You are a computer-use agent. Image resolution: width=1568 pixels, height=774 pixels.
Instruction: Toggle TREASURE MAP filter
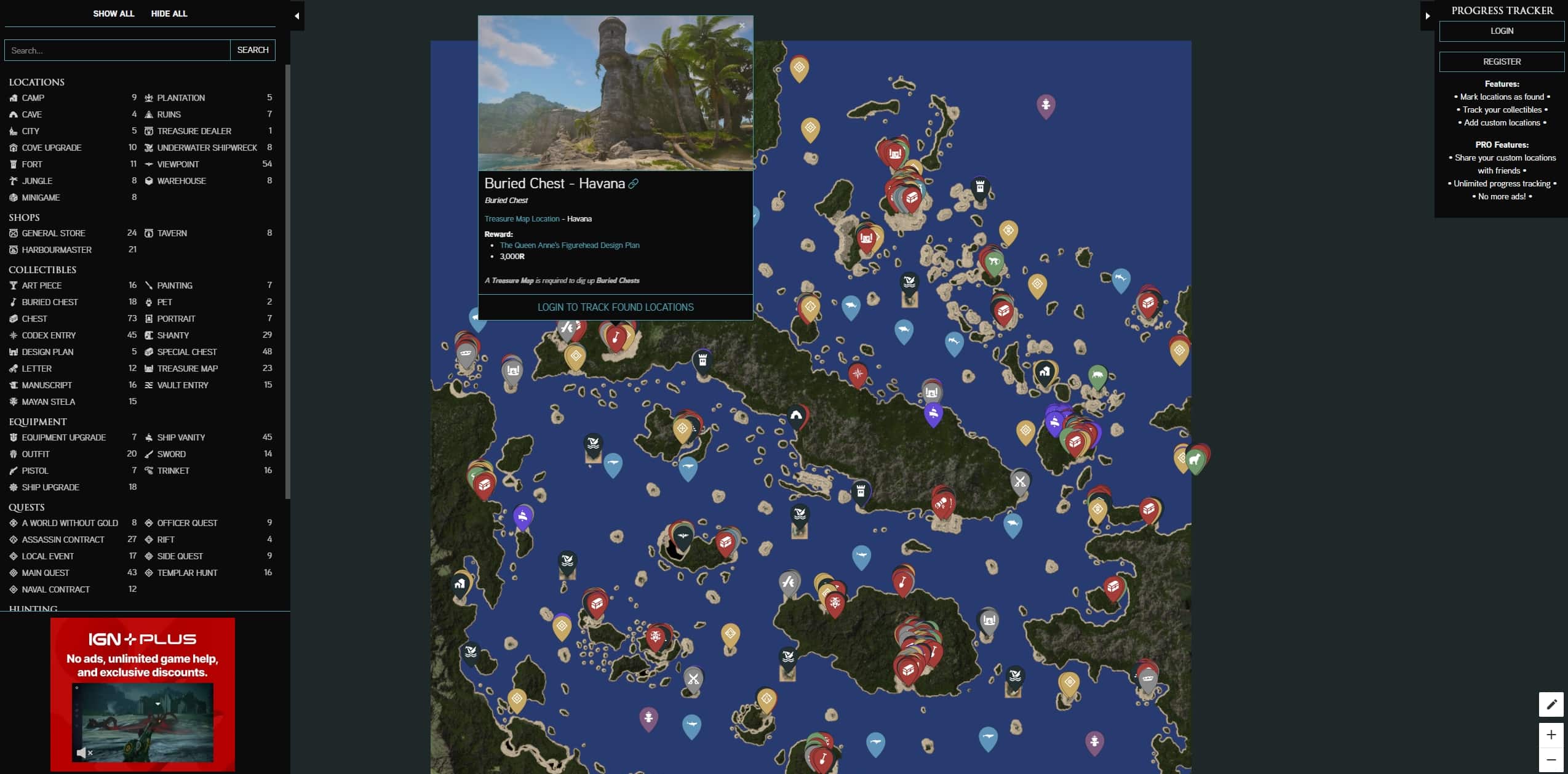(208, 369)
